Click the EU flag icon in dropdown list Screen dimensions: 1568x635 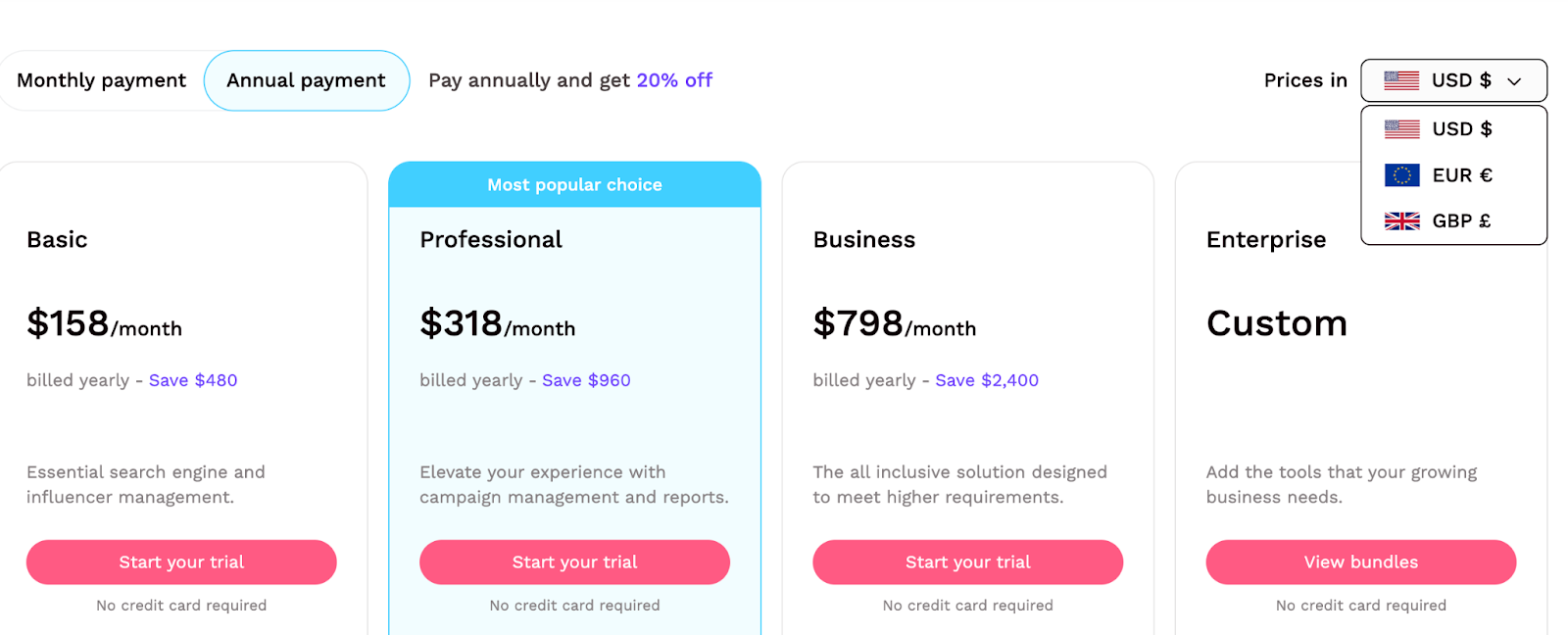point(1401,175)
